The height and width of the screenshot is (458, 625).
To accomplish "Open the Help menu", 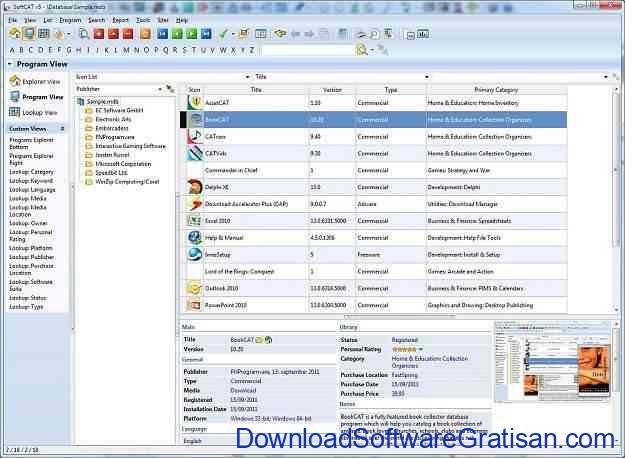I will (x=182, y=20).
